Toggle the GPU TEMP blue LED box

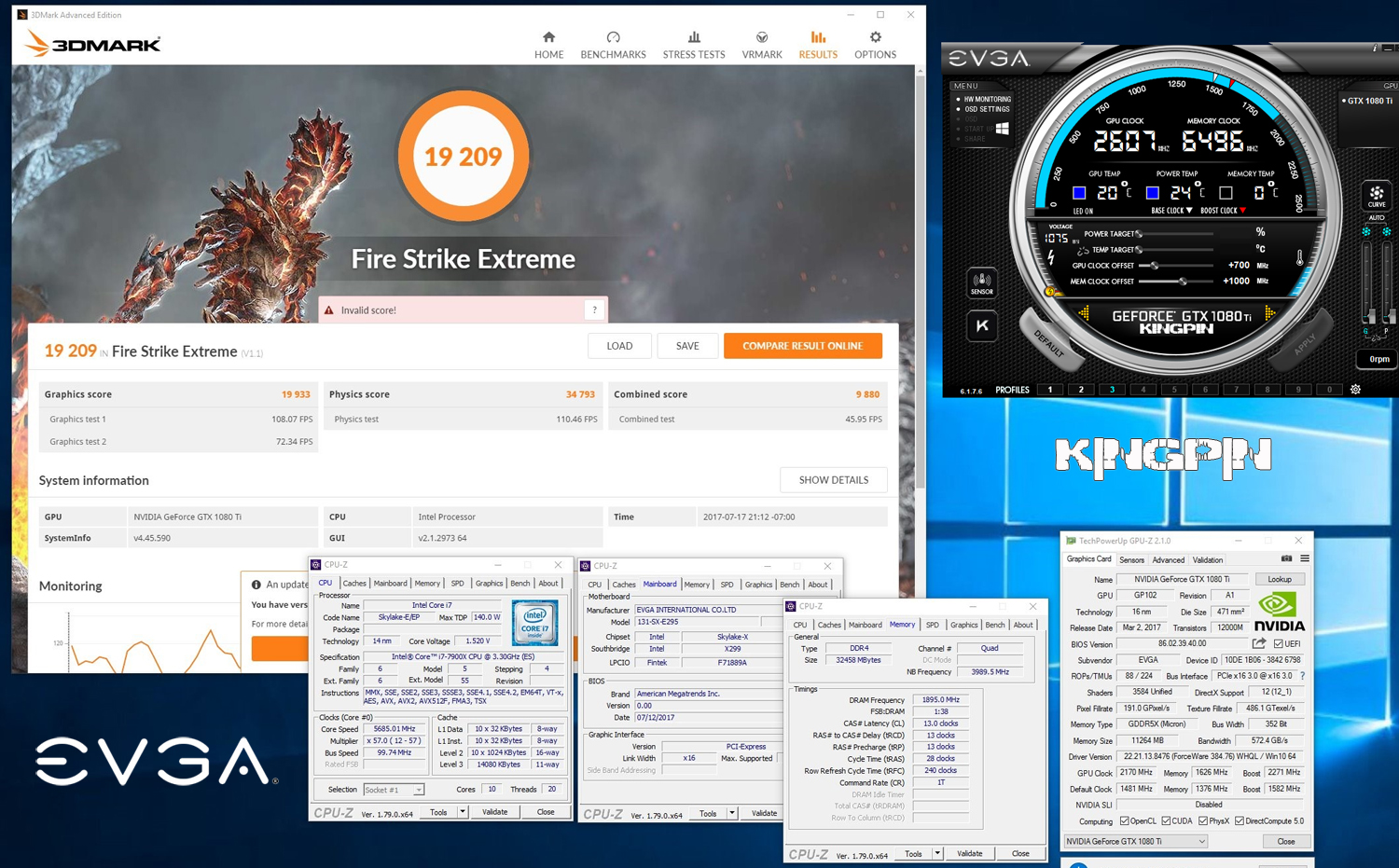pos(1079,193)
